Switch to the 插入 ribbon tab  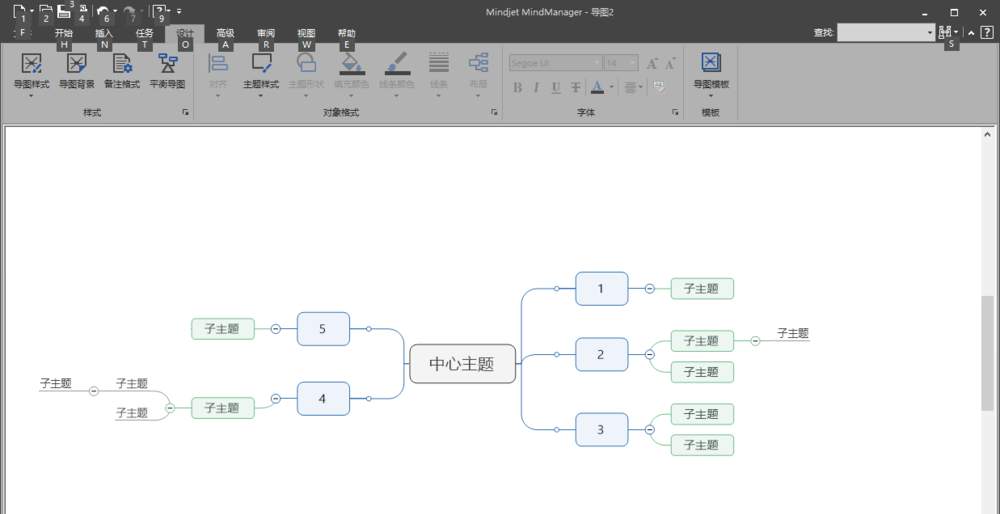(x=104, y=33)
